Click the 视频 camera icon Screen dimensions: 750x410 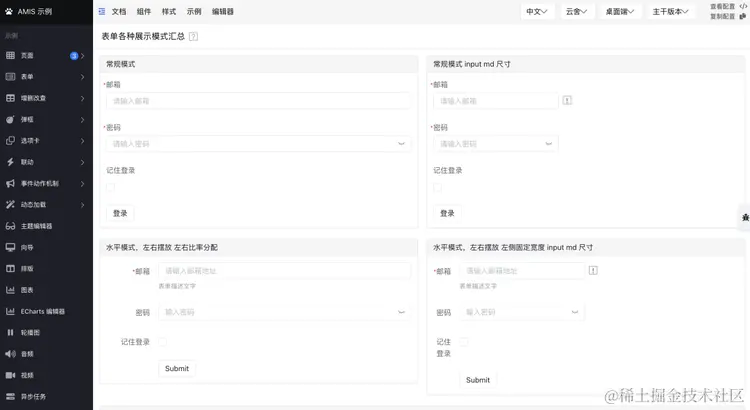pyautogui.click(x=11, y=375)
